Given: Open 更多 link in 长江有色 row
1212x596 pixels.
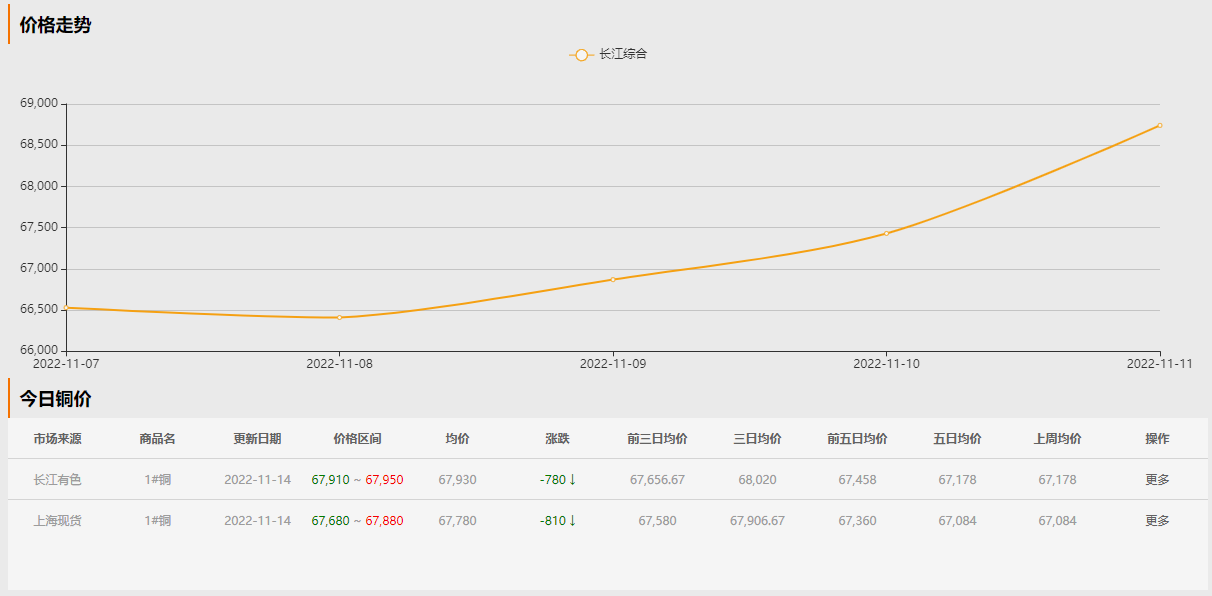Looking at the screenshot, I should coord(1157,480).
